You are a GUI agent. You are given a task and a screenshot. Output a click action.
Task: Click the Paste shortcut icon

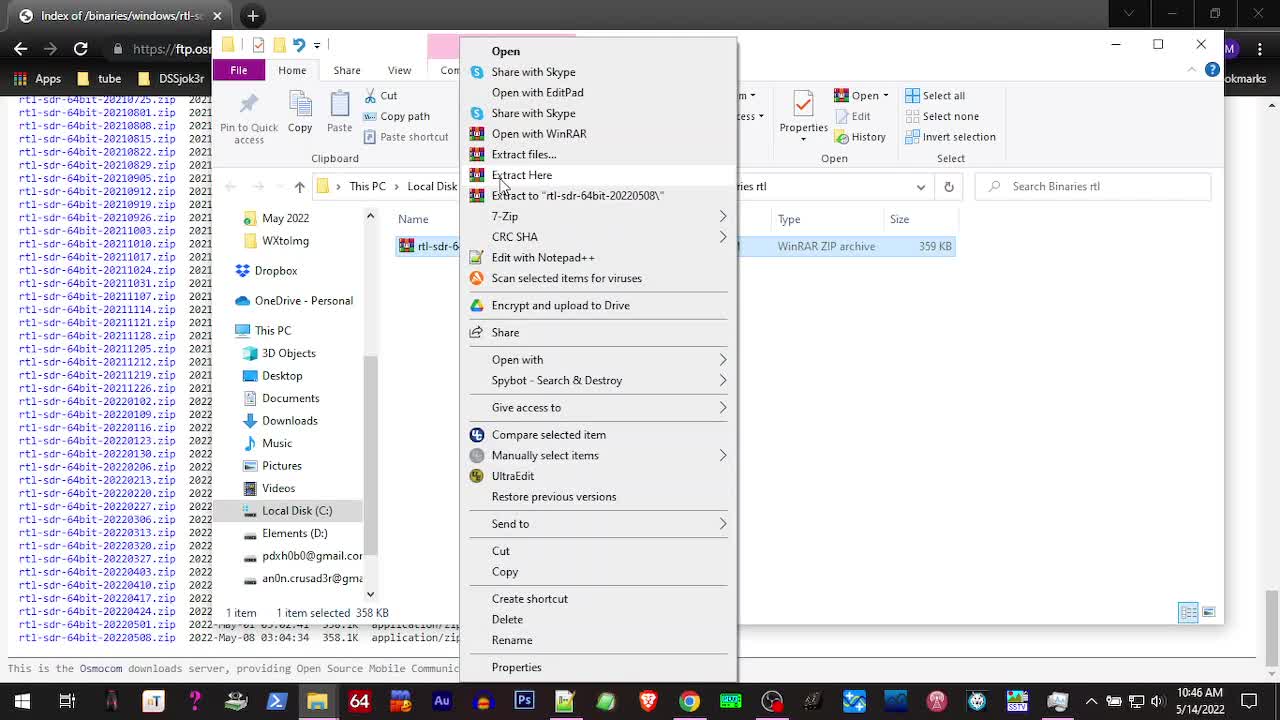pyautogui.click(x=368, y=137)
